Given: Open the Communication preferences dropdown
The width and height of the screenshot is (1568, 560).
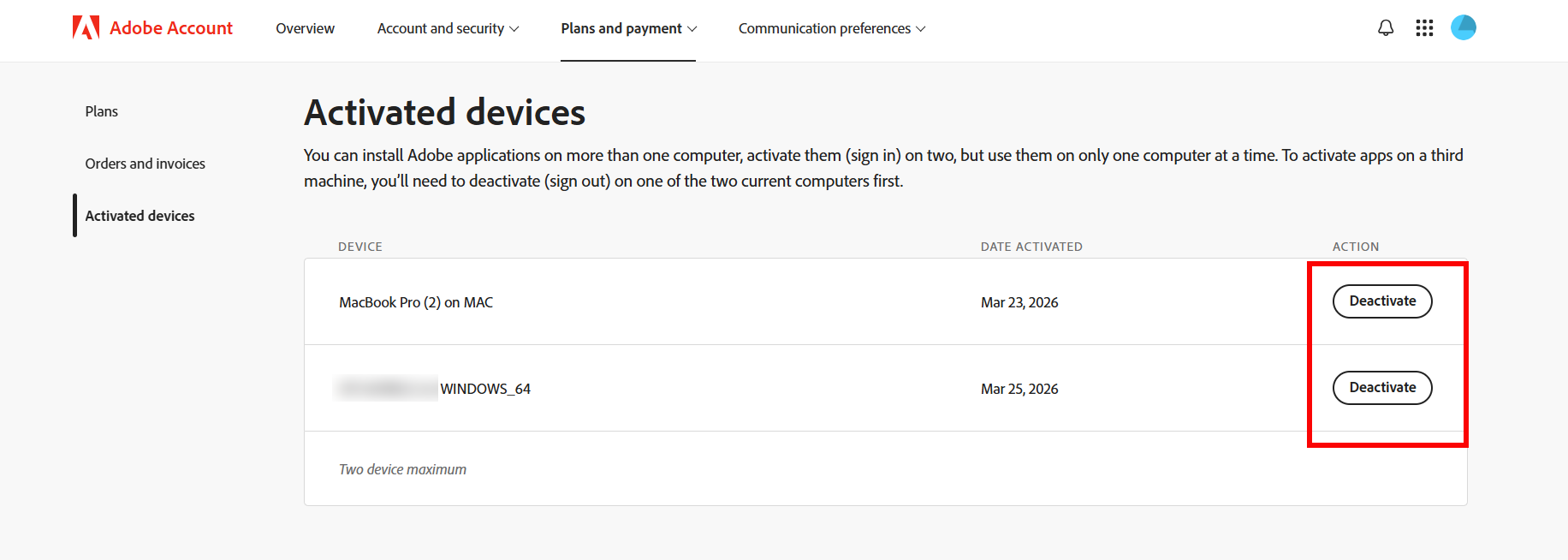Looking at the screenshot, I should click(831, 28).
